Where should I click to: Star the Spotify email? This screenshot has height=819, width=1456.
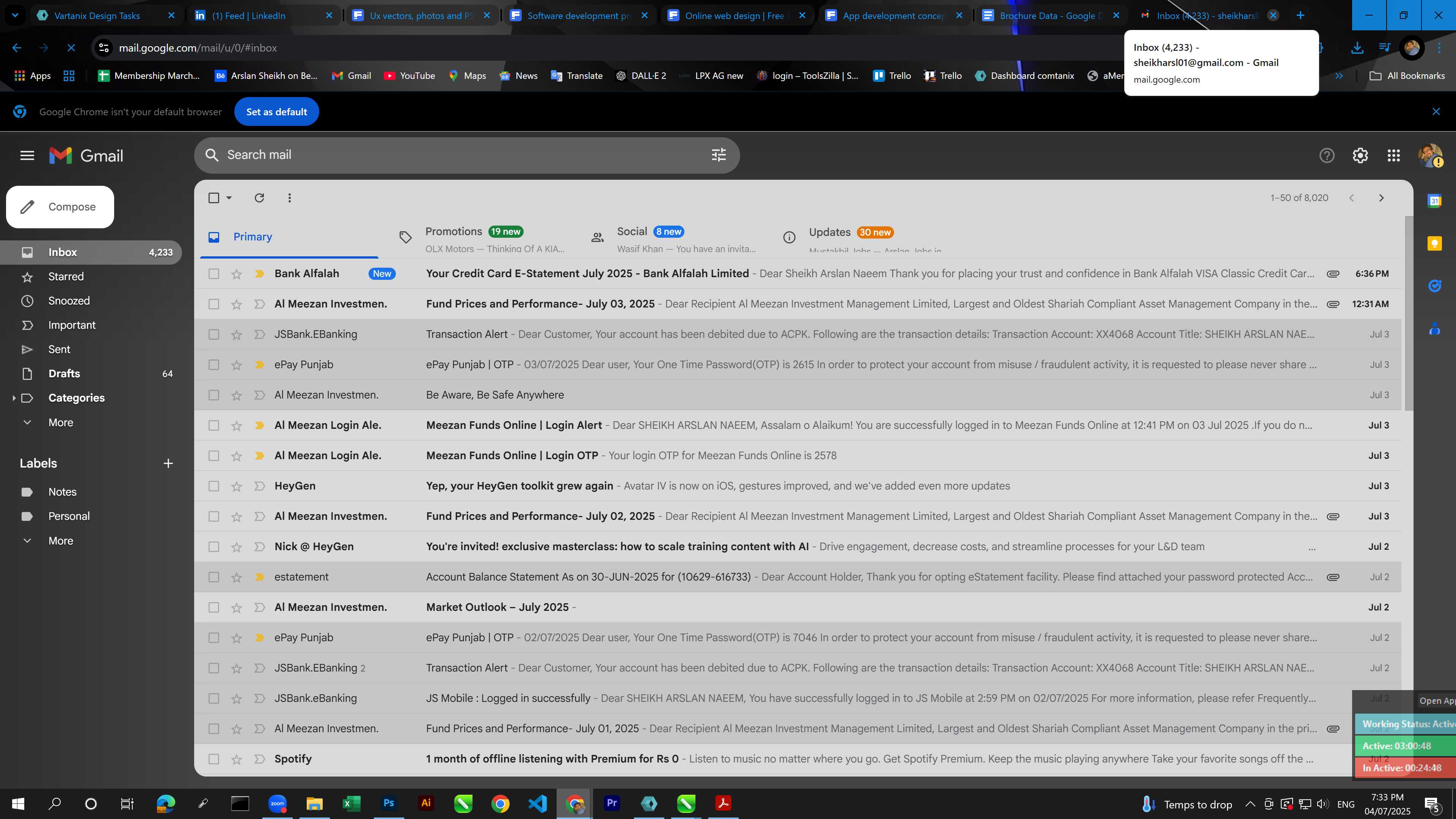coord(236,759)
